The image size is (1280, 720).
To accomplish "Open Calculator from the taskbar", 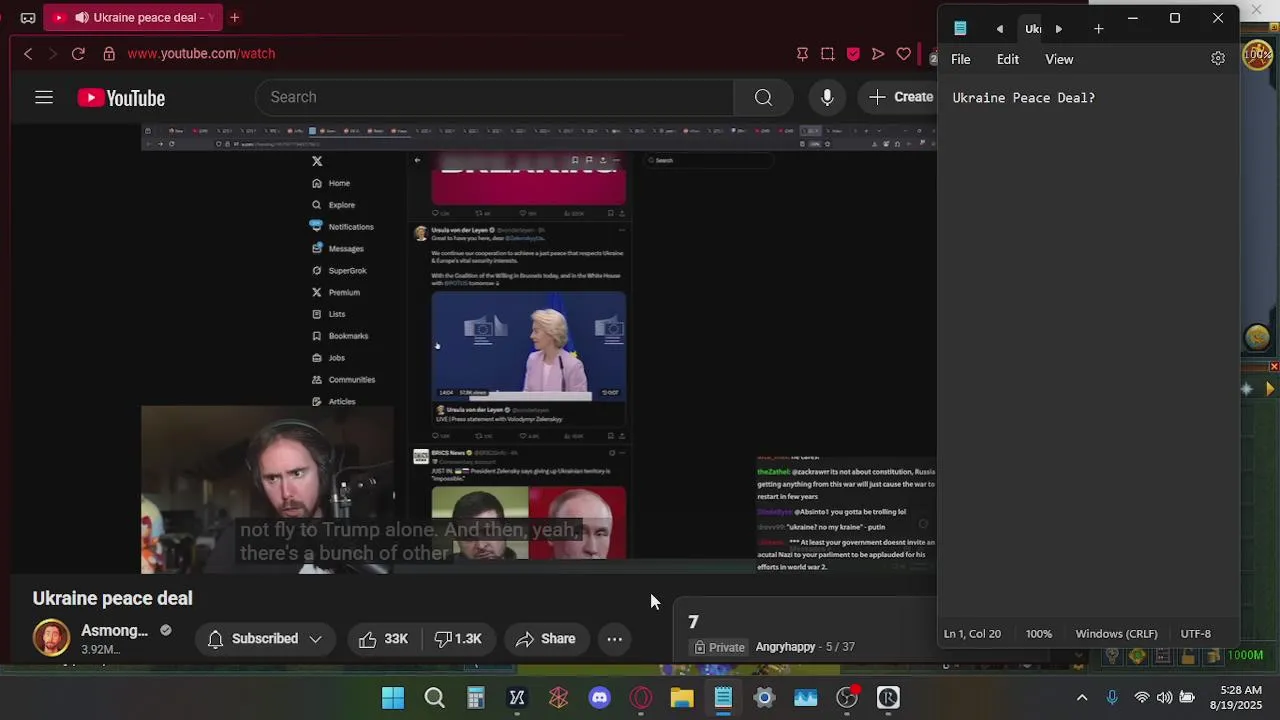I will click(476, 698).
